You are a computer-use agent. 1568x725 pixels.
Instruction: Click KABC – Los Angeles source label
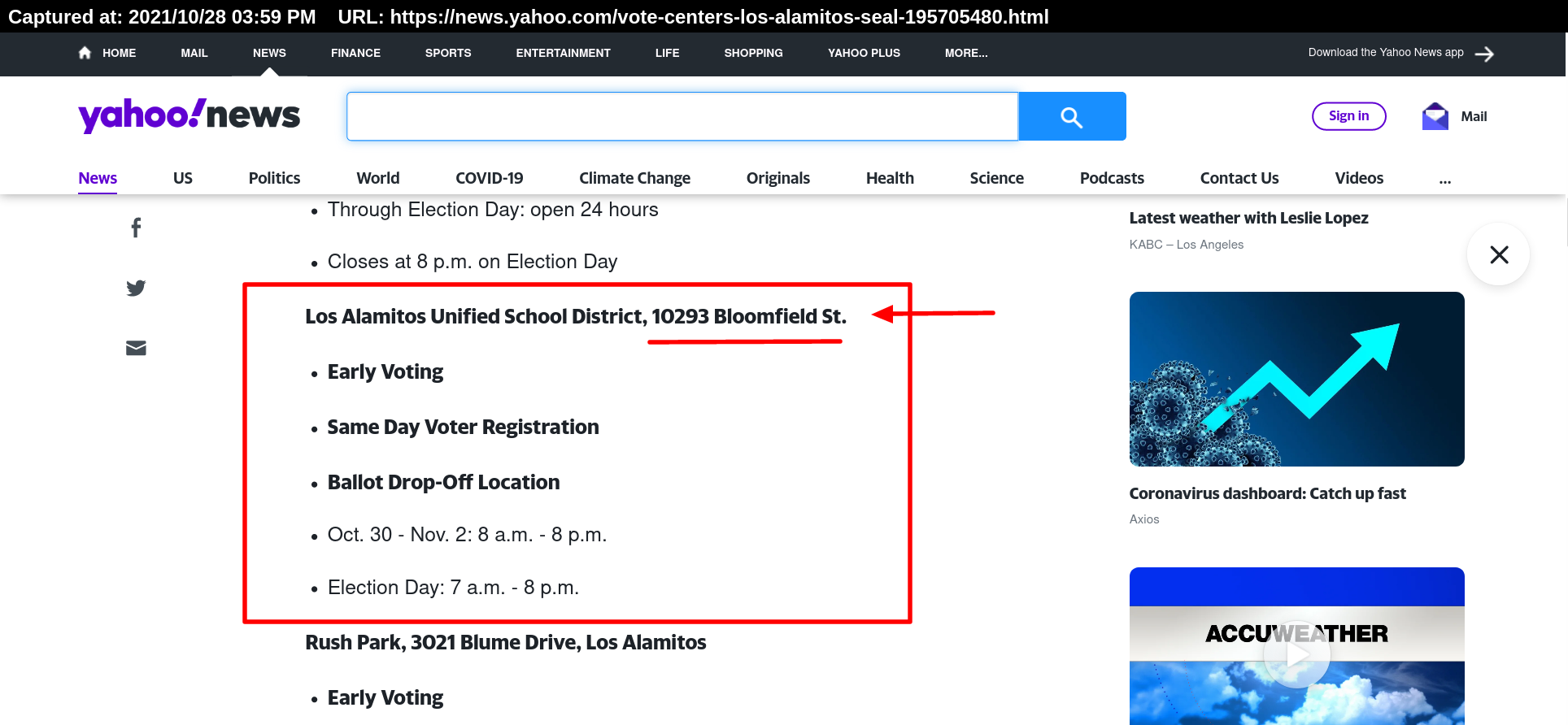(1186, 245)
